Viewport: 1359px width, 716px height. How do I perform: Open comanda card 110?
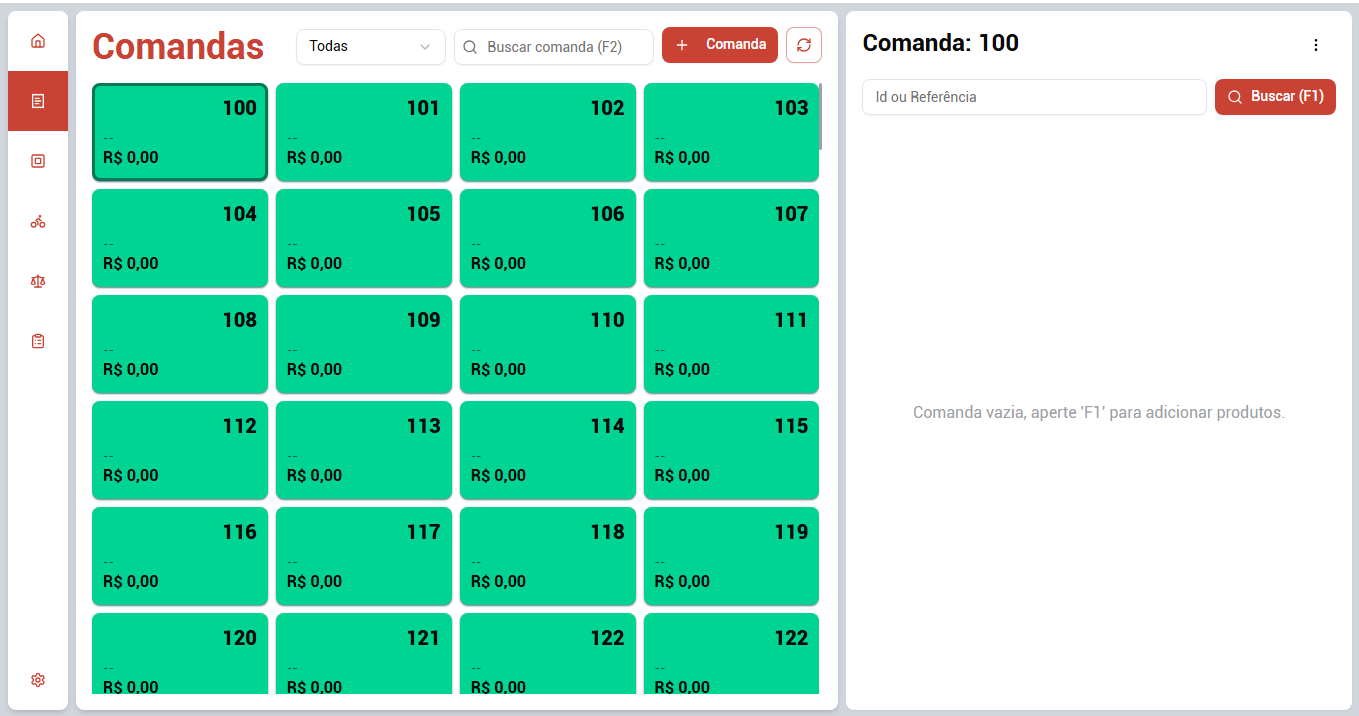548,344
